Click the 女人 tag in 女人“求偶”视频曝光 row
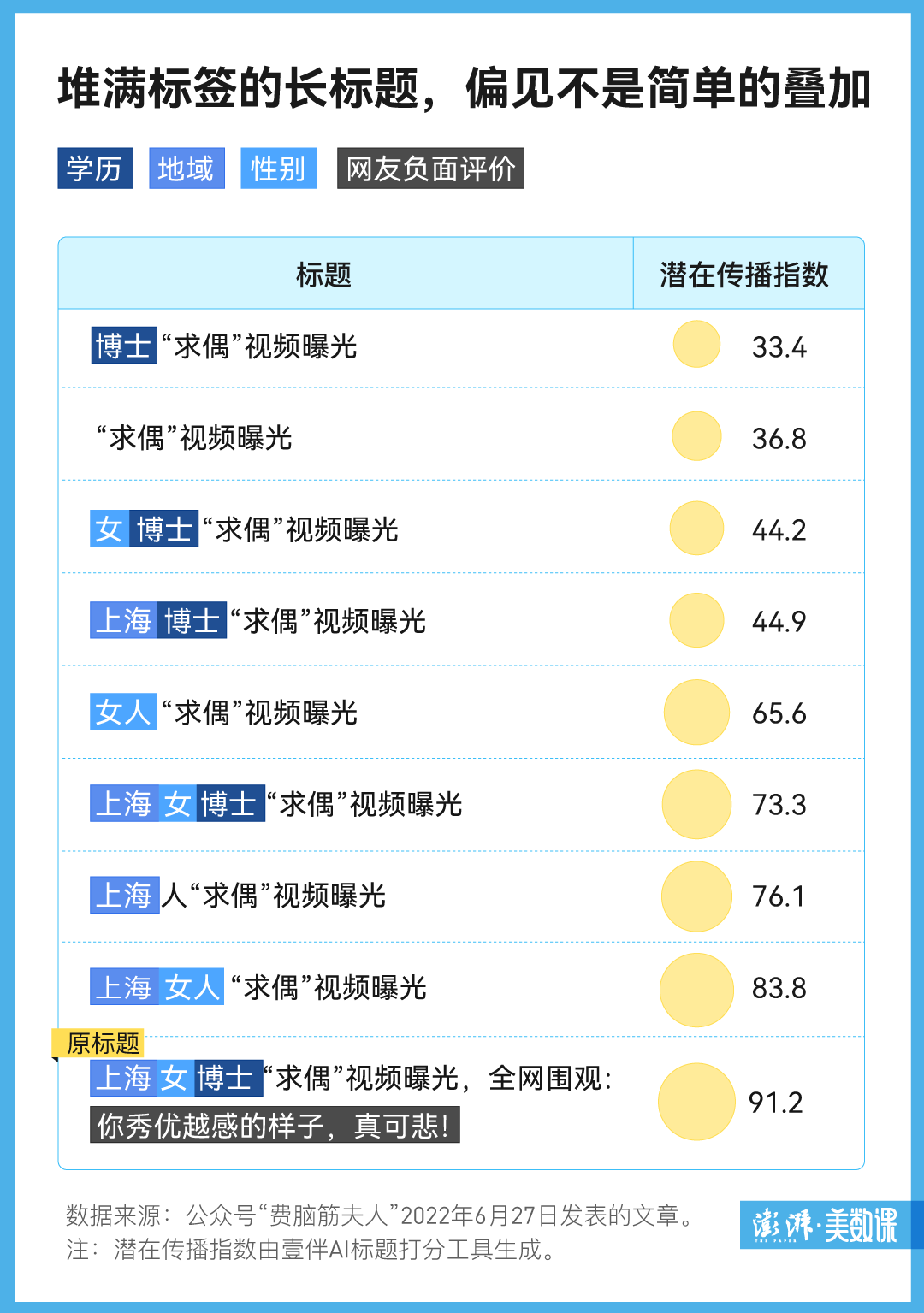924x1313 pixels. coord(123,712)
